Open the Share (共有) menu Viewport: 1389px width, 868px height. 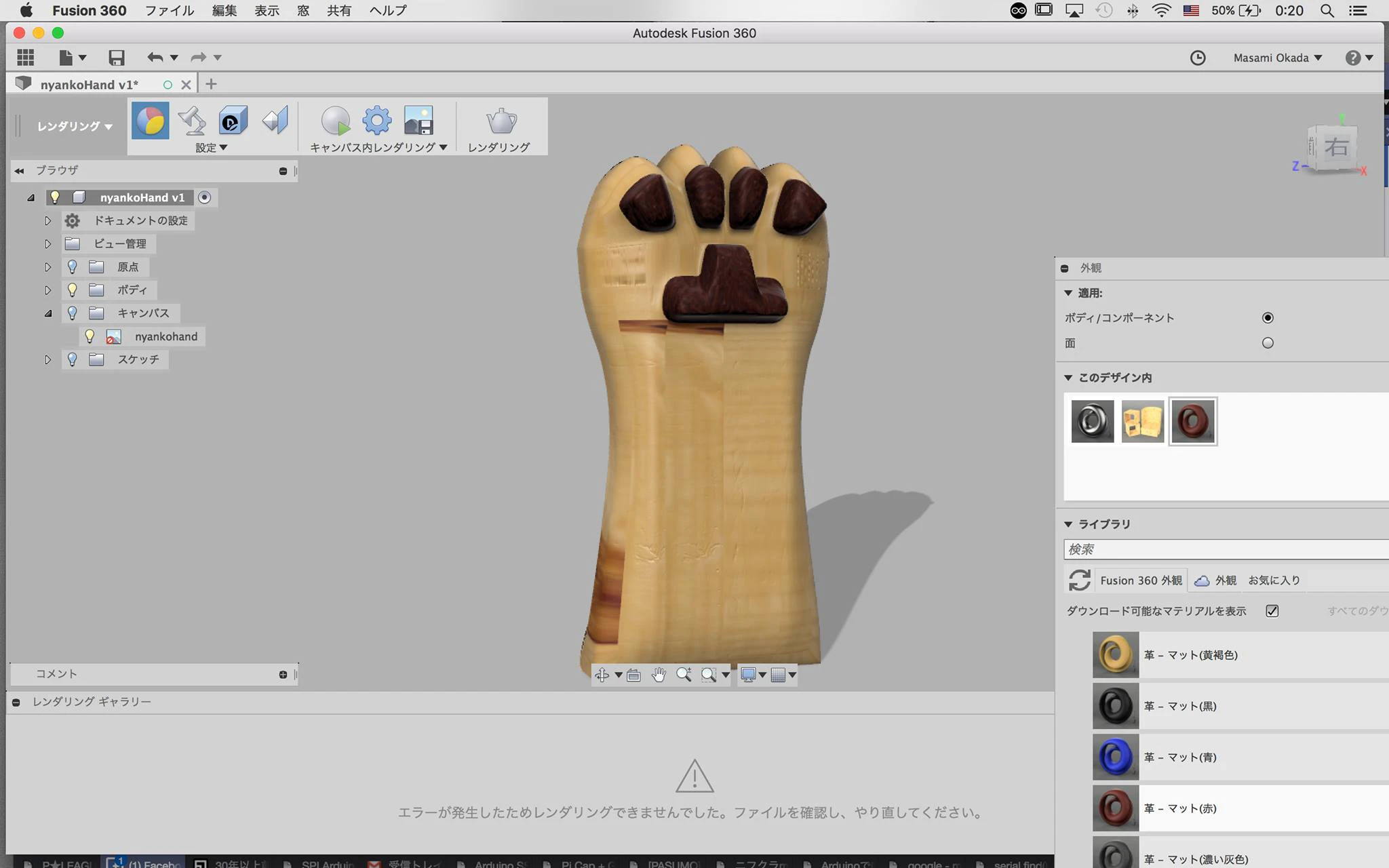tap(339, 11)
